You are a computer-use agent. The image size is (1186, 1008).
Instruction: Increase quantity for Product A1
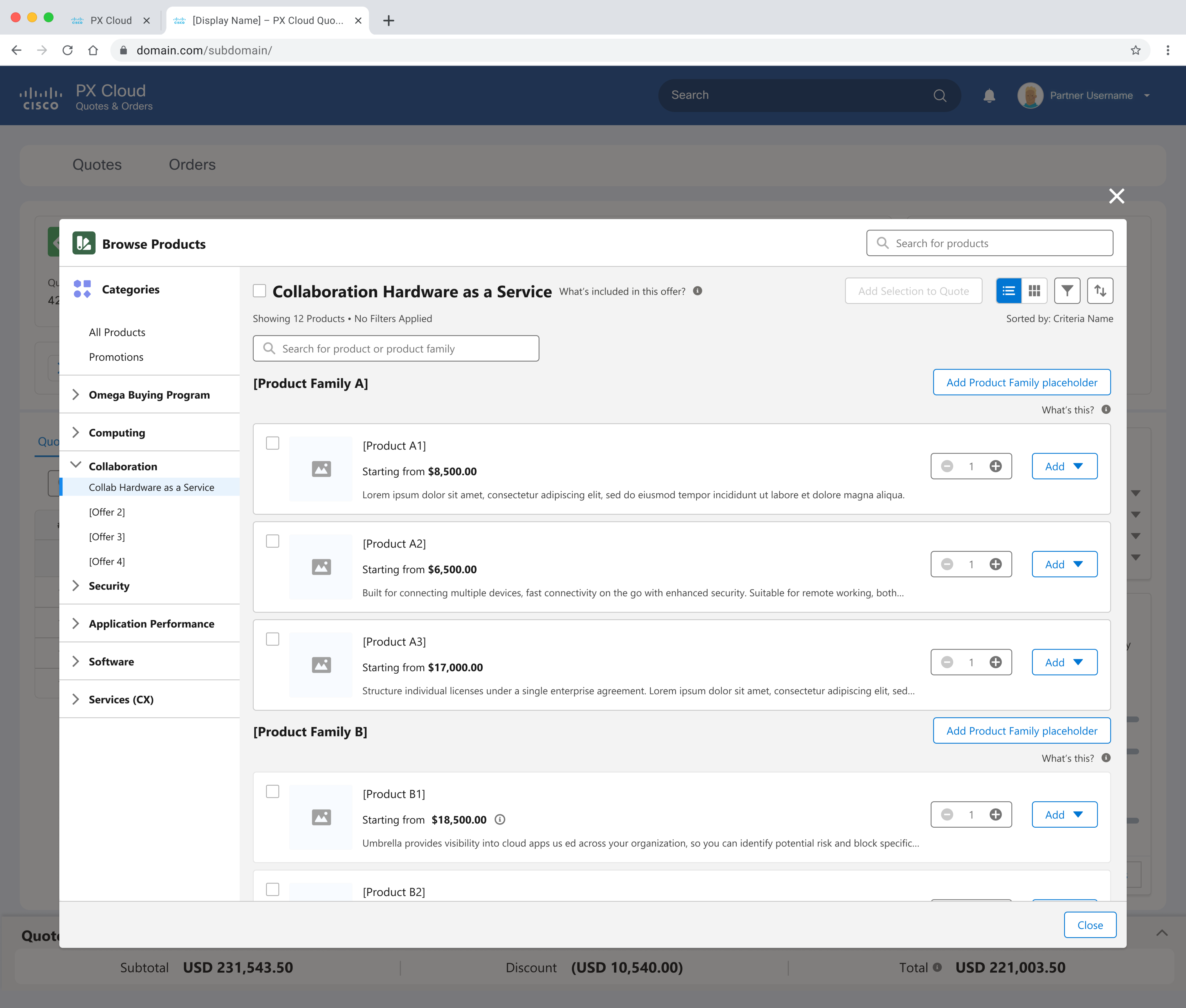(995, 466)
